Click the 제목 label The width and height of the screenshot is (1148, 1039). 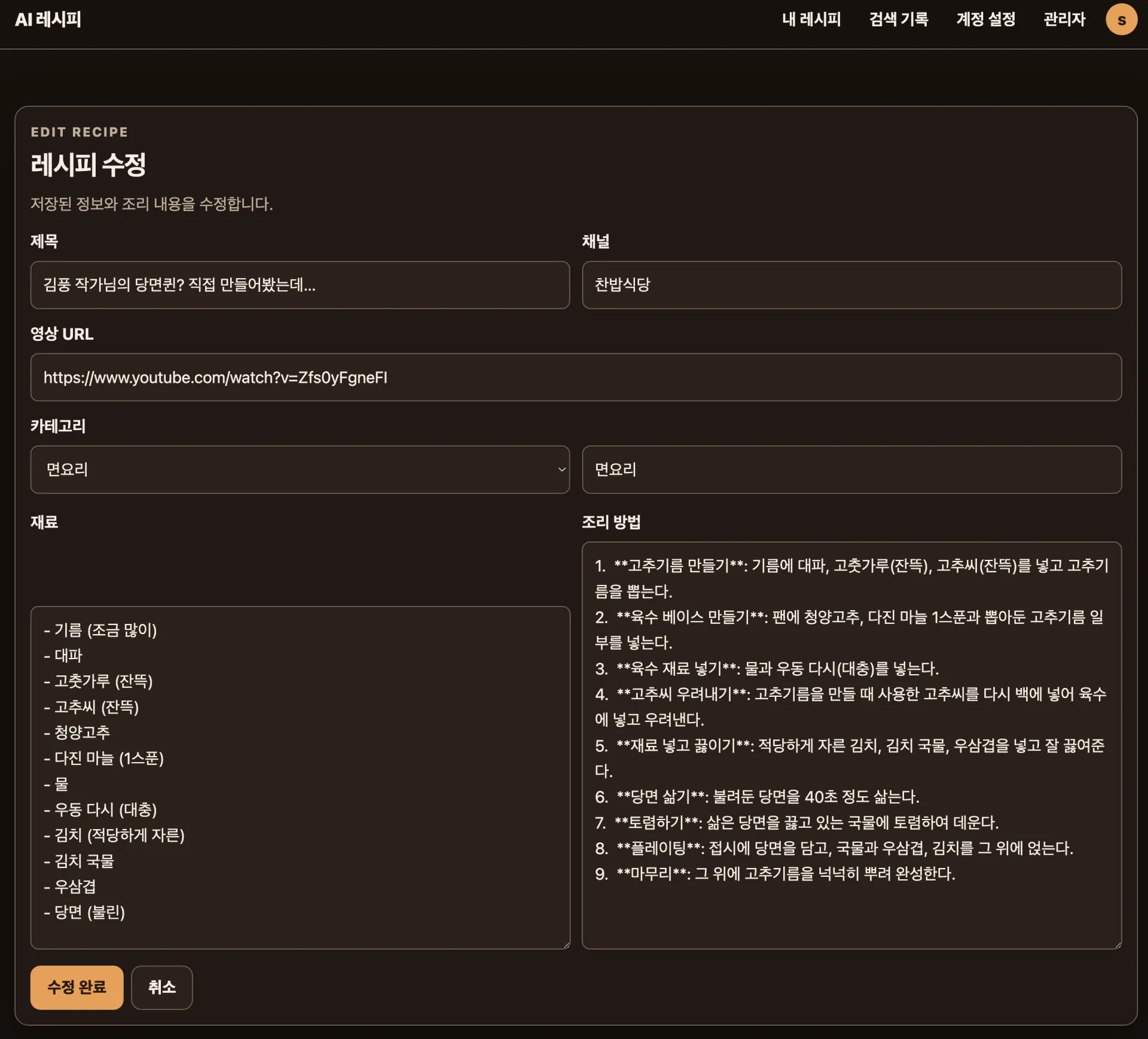point(44,242)
